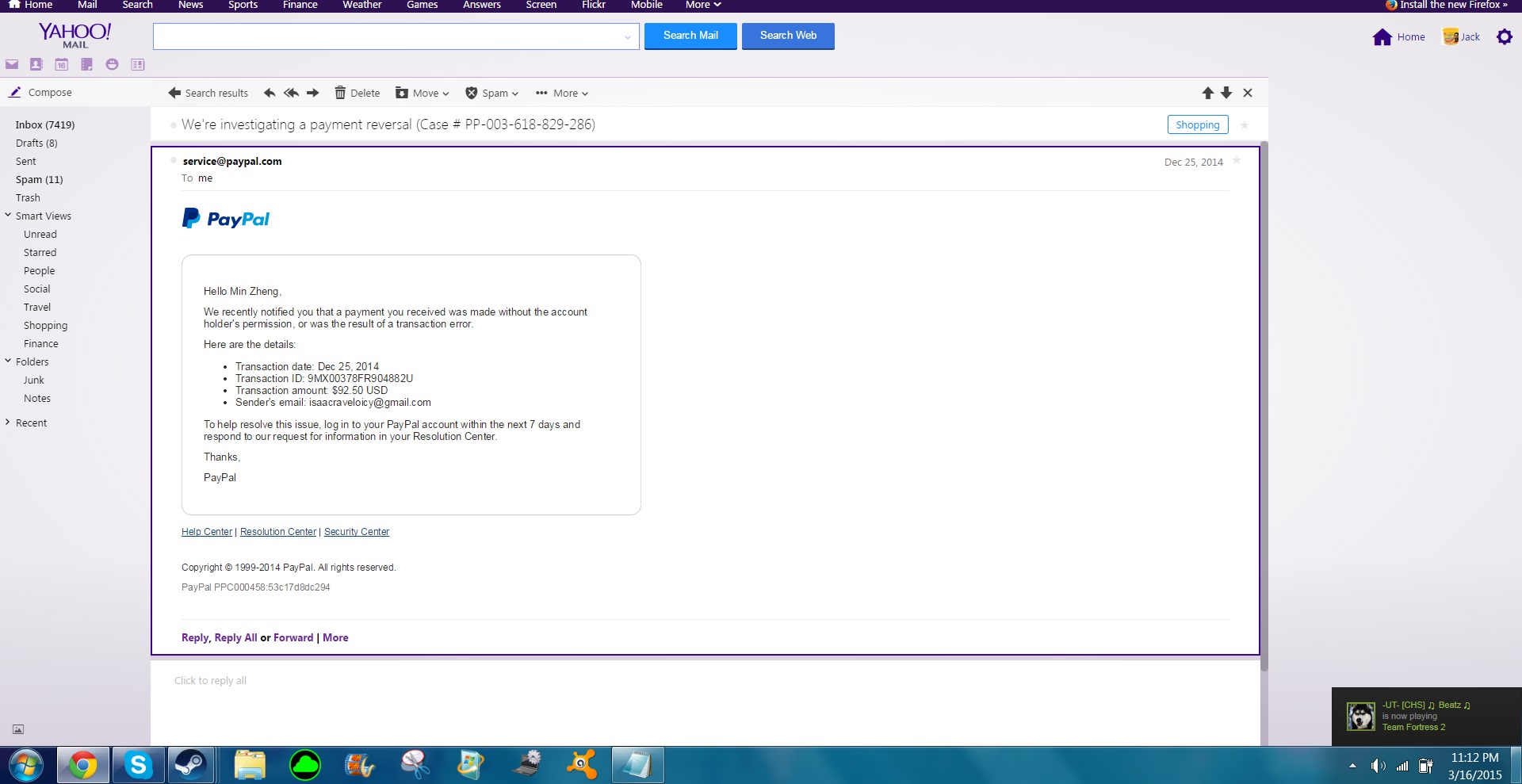Click the Forward arrow icon in the toolbar
Screen dimensions: 1522x784
point(313,93)
